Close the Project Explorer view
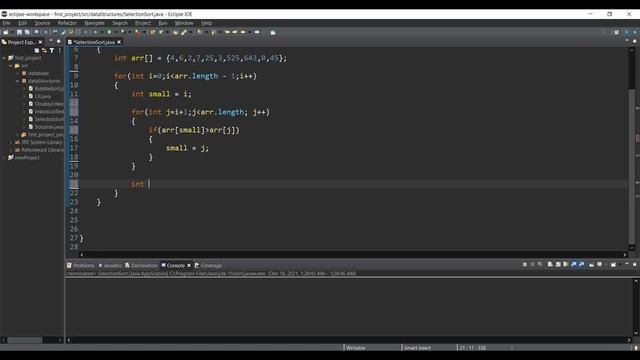This screenshot has width=640, height=360. click(x=40, y=42)
